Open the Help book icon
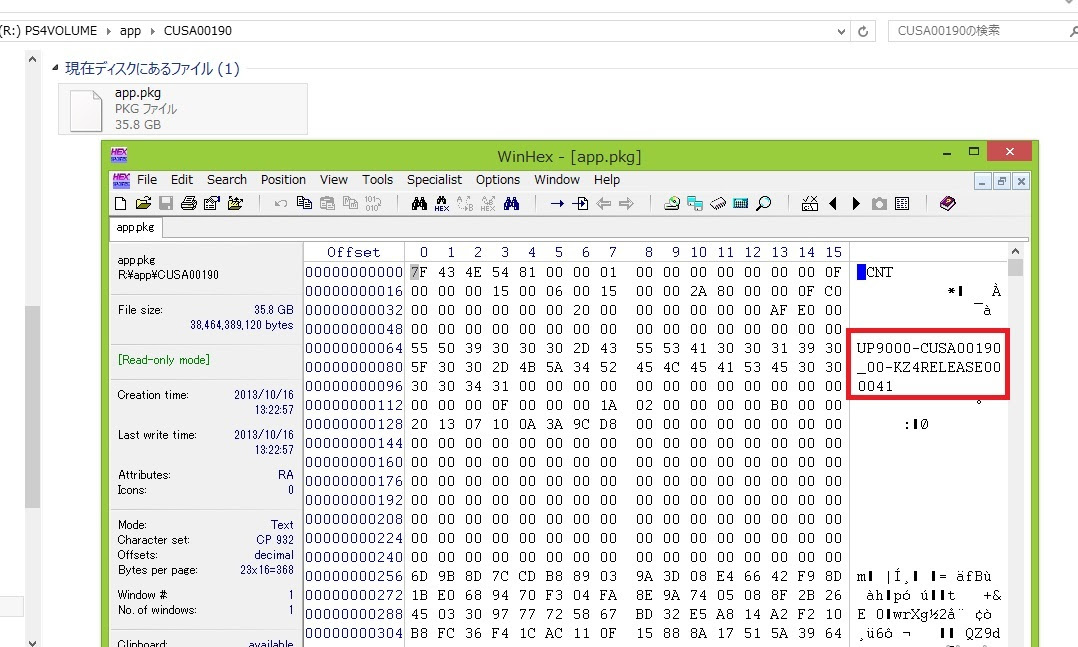Viewport: 1078px width, 647px height. click(x=947, y=204)
